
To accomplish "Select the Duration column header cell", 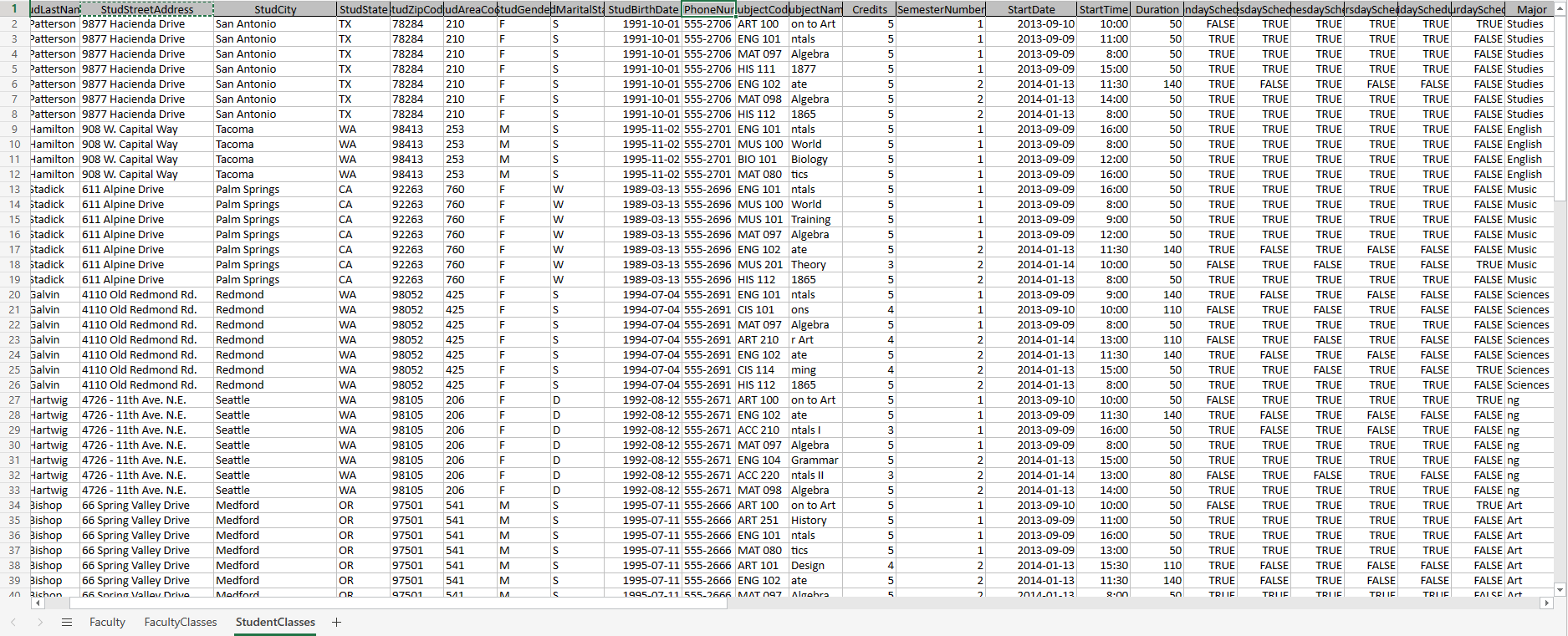I will click(1157, 9).
